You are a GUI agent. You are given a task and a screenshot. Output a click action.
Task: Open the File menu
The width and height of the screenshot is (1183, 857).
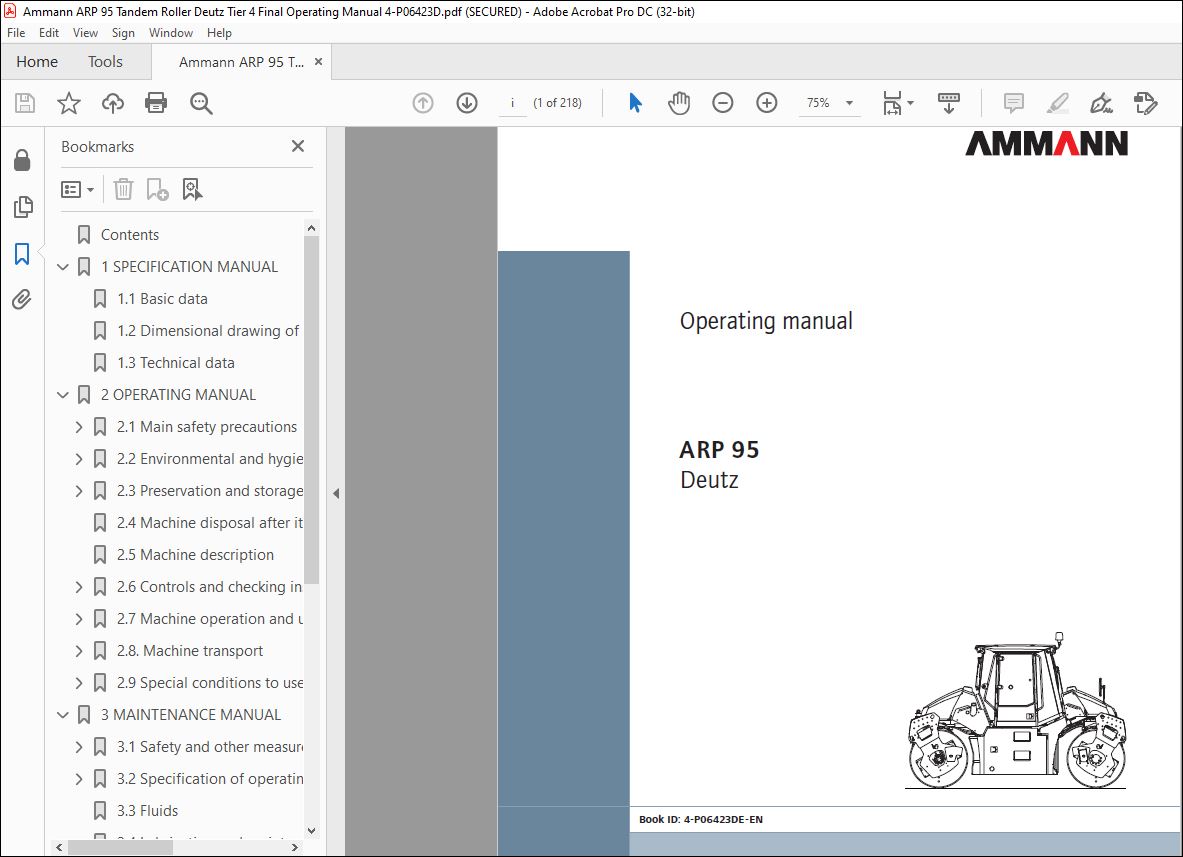click(x=16, y=33)
